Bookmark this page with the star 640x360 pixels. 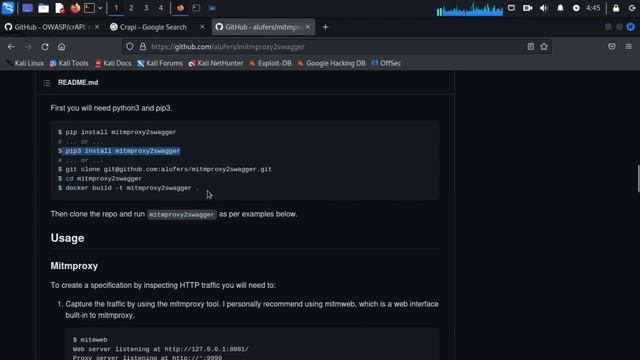(544, 47)
